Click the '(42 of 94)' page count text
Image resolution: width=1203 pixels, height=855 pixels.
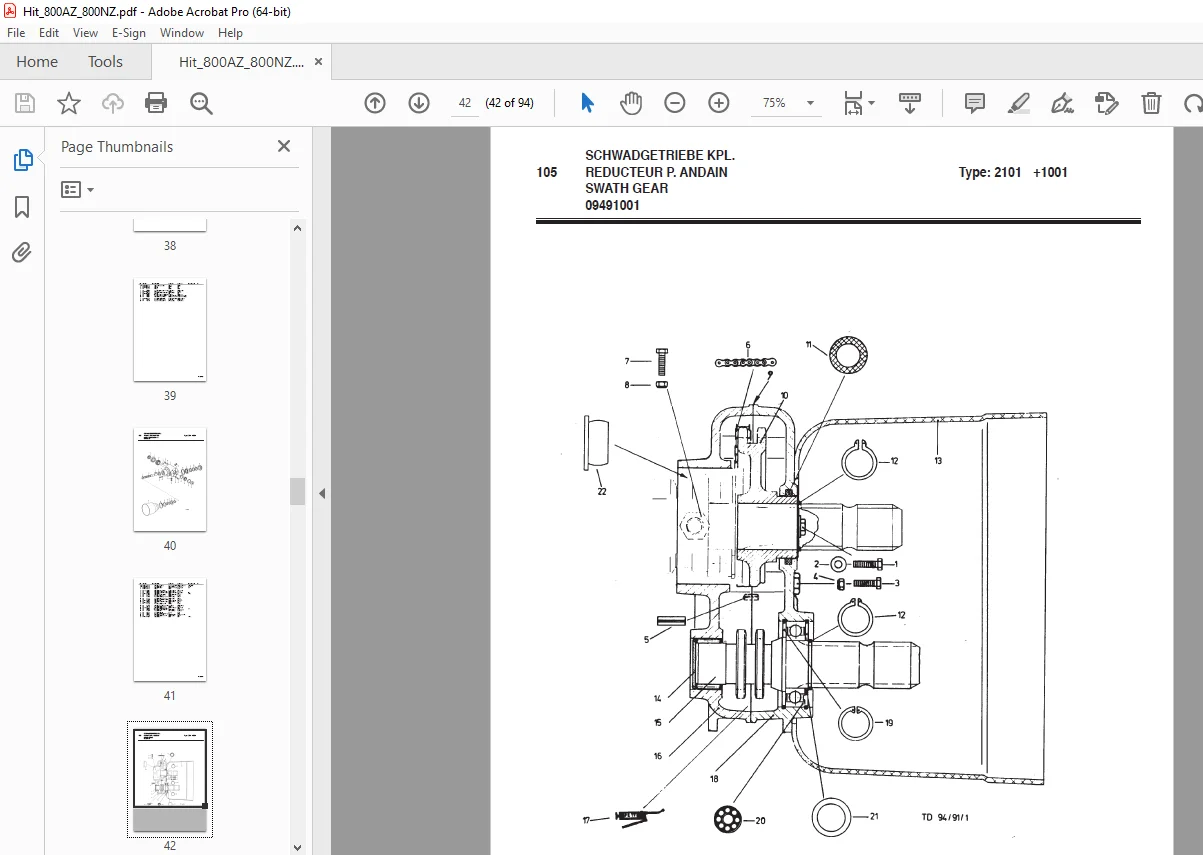[509, 103]
